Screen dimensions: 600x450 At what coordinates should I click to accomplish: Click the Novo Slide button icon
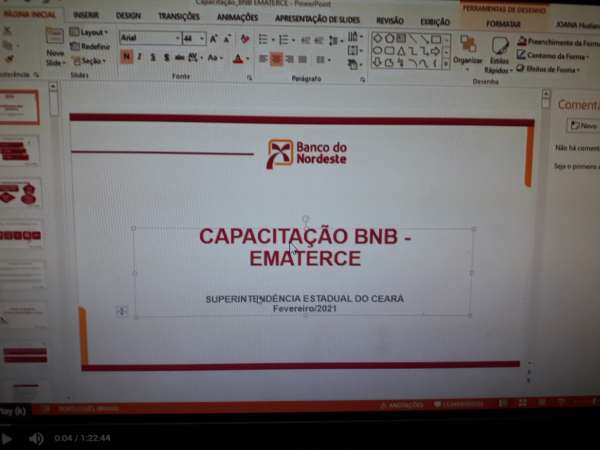(54, 36)
